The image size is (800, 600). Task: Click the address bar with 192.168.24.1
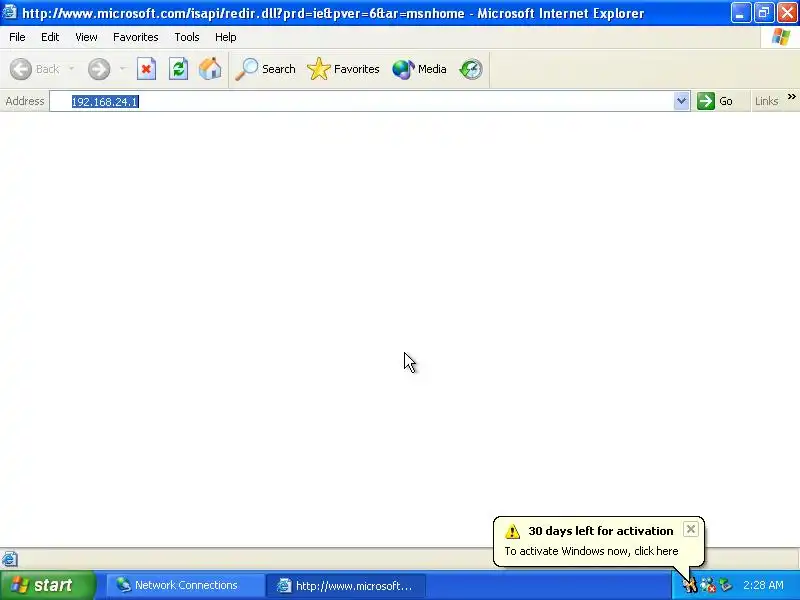click(361, 102)
